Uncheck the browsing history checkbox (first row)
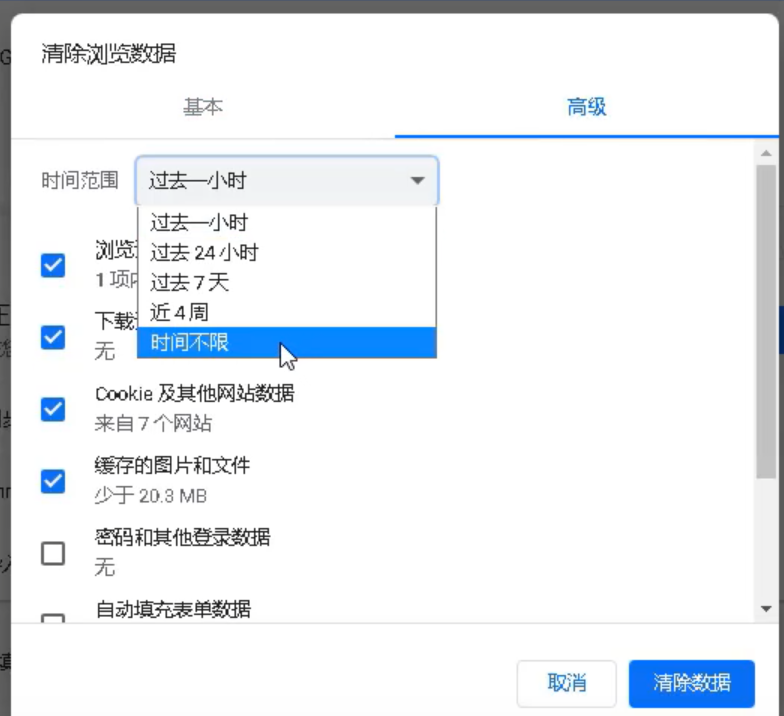The height and width of the screenshot is (716, 784). (53, 265)
